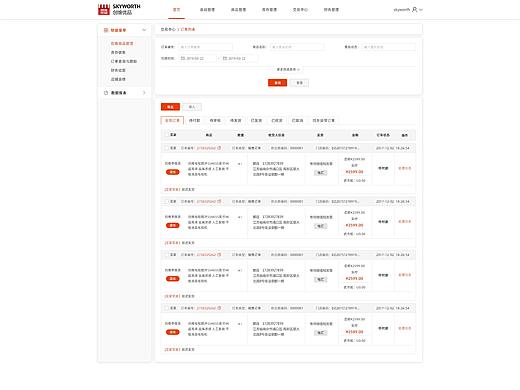This screenshot has height=390, width=520.
Task: Click the red export button above the order tabs
Action: 170,107
